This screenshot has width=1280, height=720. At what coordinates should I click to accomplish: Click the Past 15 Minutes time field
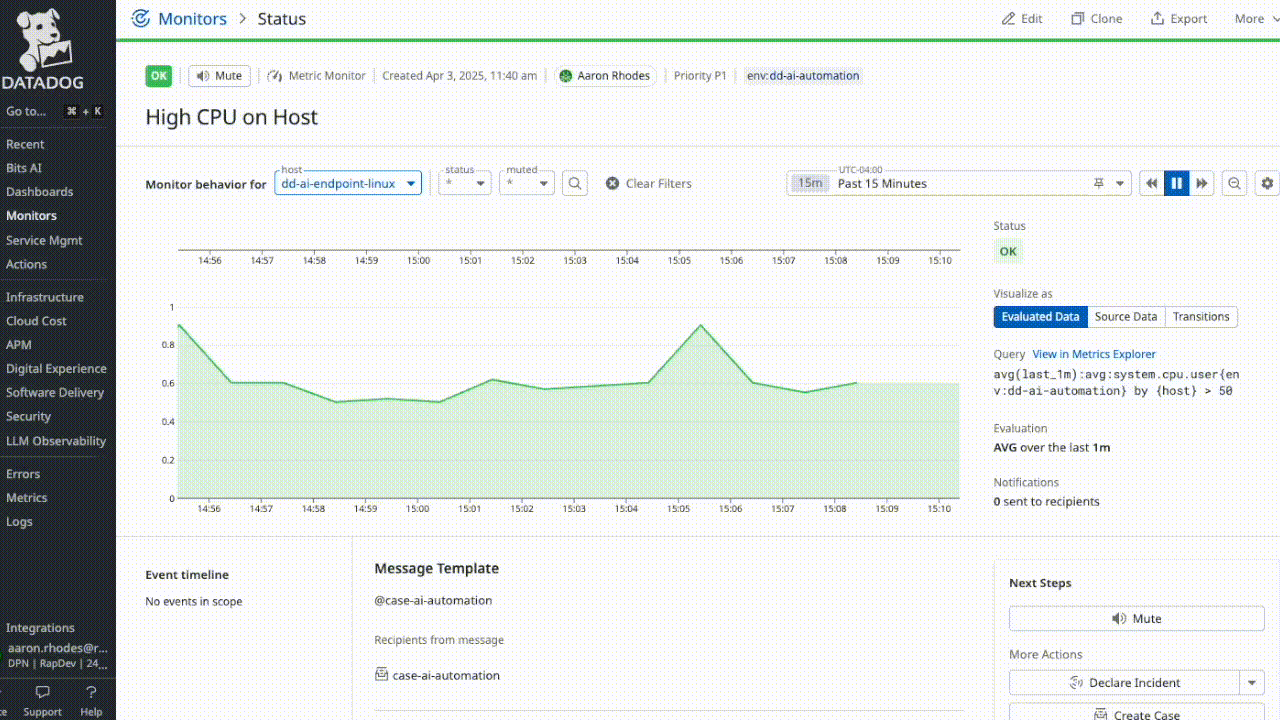click(x=960, y=184)
